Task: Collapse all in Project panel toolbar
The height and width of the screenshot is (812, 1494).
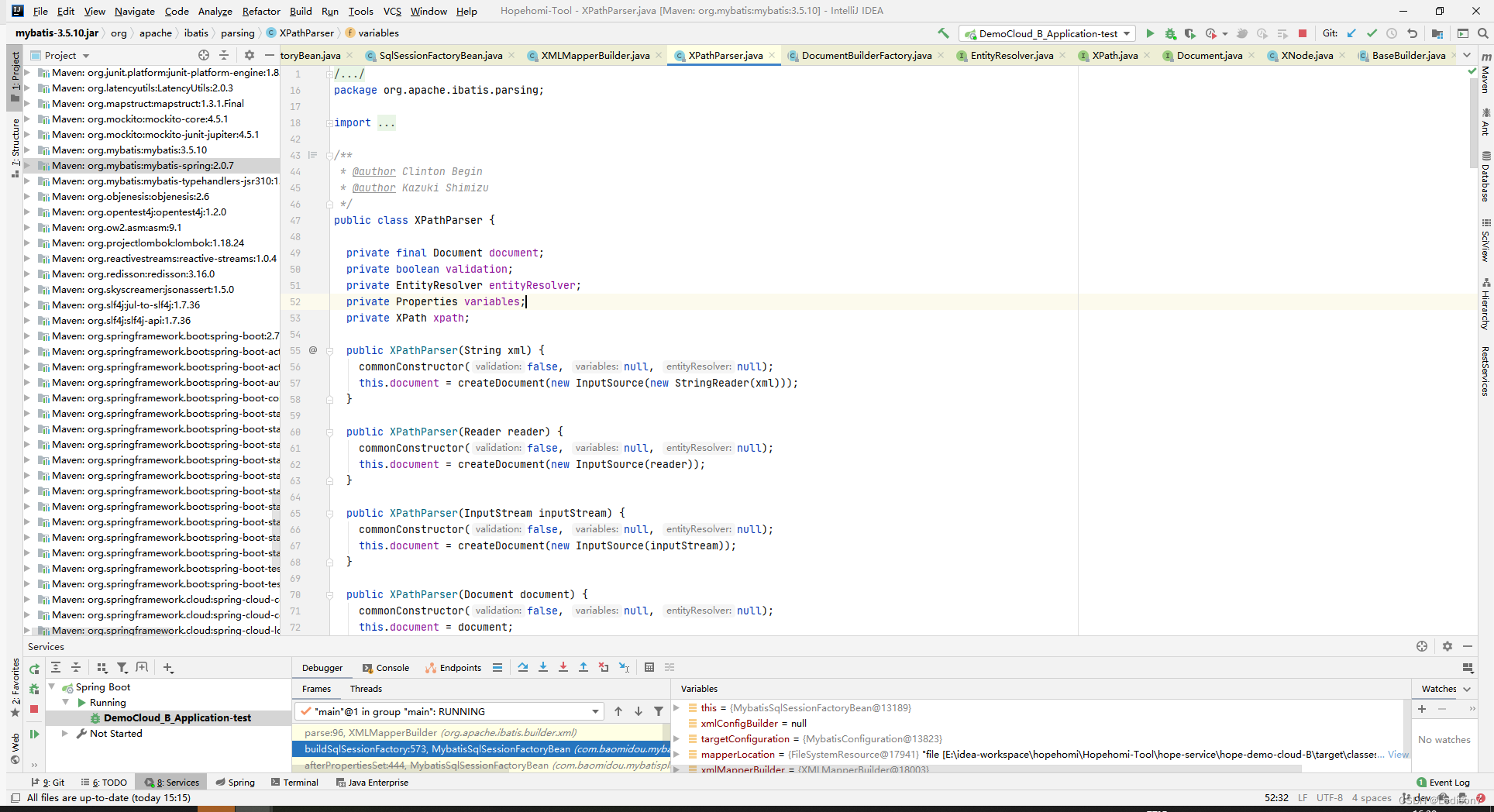Action: (224, 55)
